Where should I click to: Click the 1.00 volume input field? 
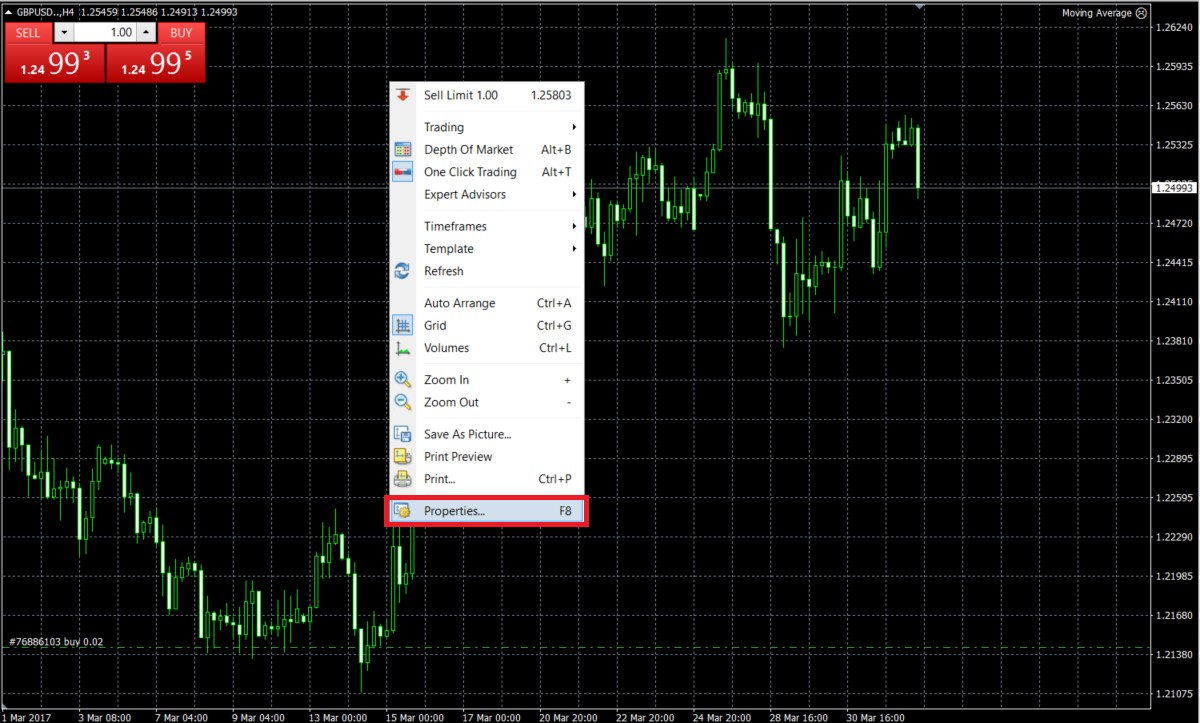(105, 33)
